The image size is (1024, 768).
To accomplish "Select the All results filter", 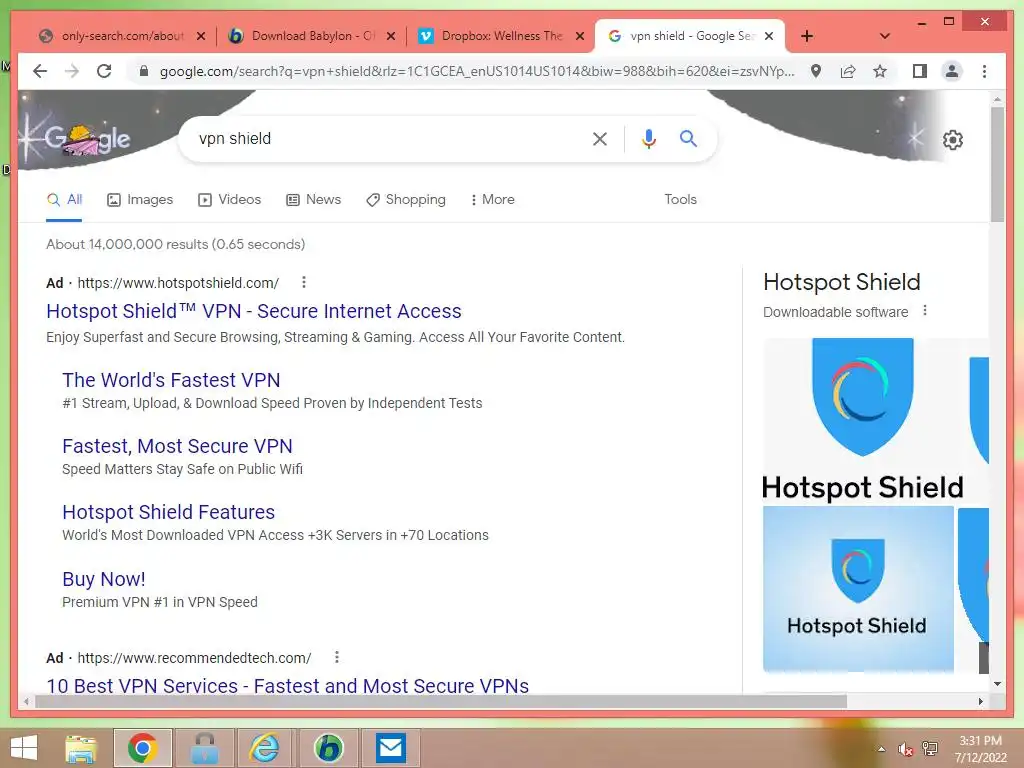I will pos(65,199).
